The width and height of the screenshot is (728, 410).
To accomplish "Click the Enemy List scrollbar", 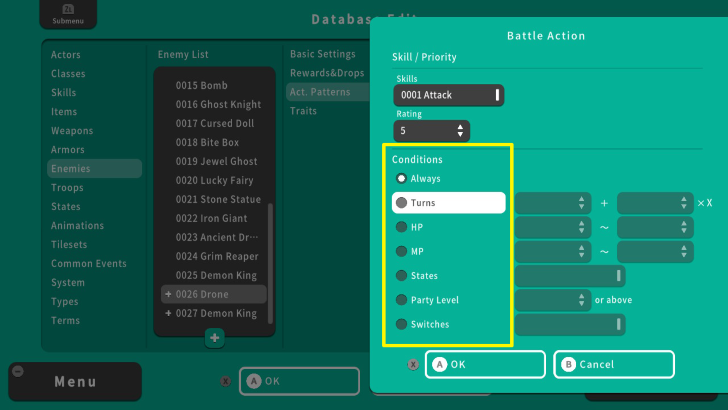I will 271,263.
